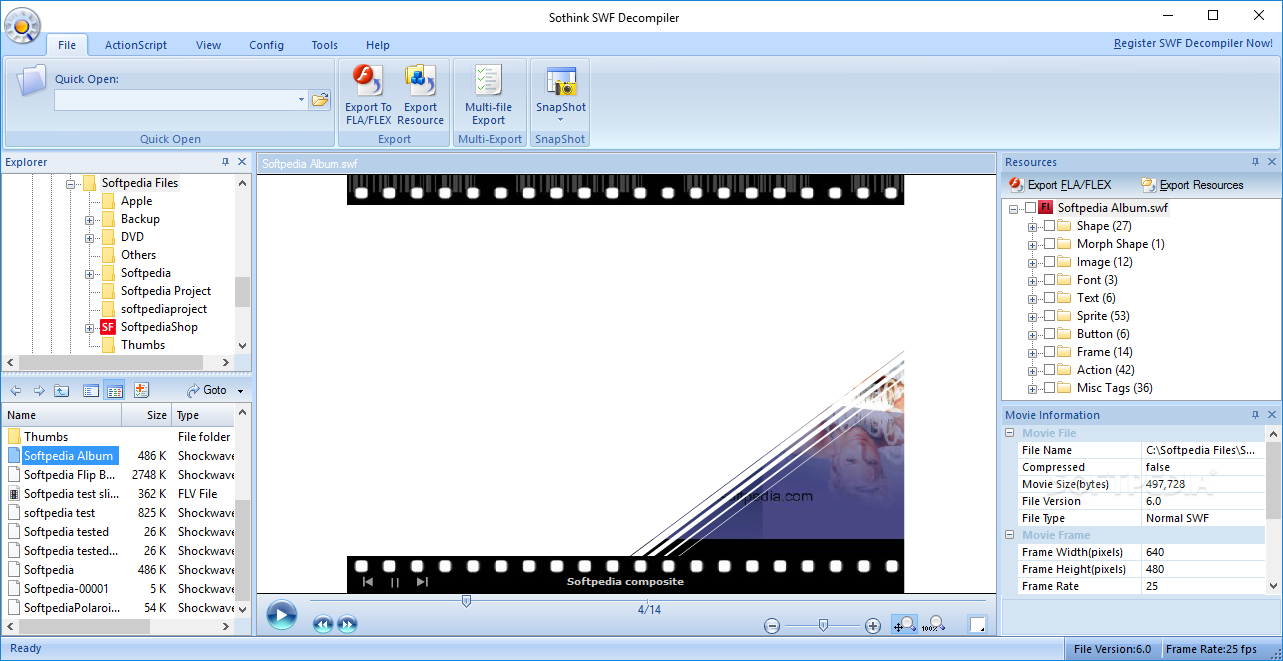
Task: Open the View ribbon tab
Action: (209, 45)
